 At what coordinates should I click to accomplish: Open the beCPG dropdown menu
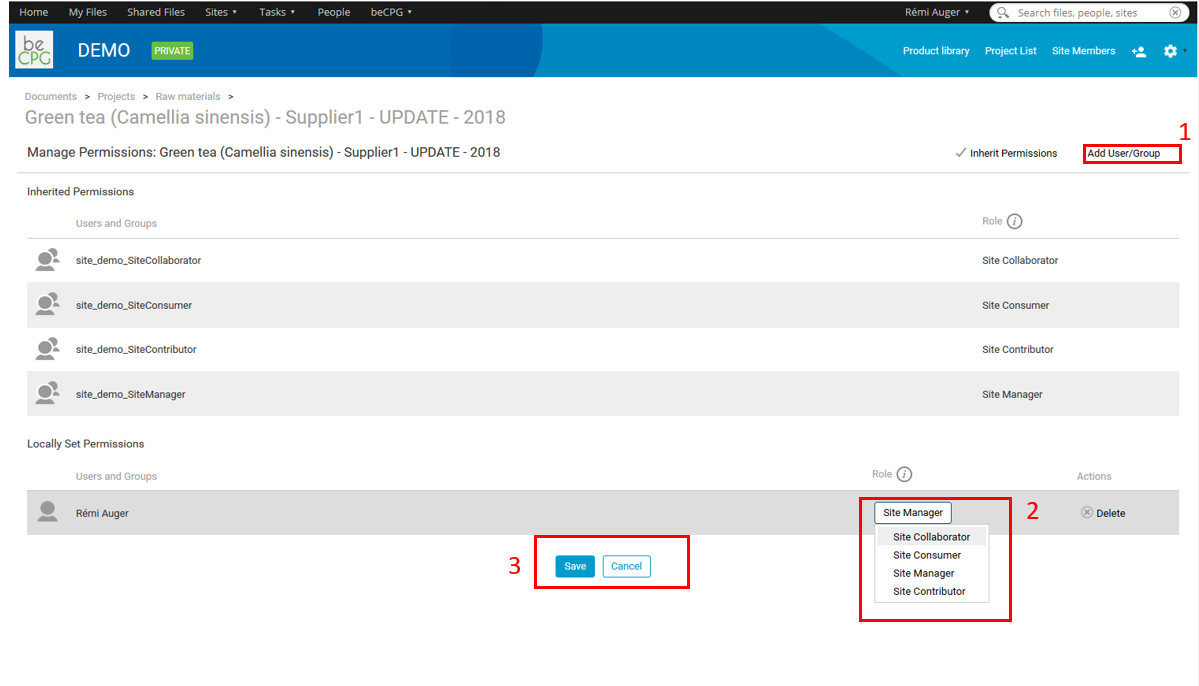click(391, 12)
